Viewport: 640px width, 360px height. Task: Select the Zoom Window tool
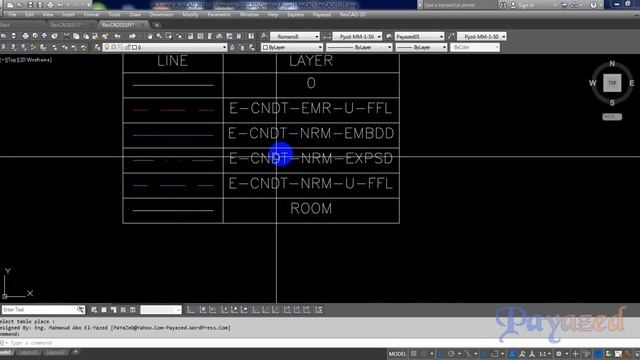[169, 36]
